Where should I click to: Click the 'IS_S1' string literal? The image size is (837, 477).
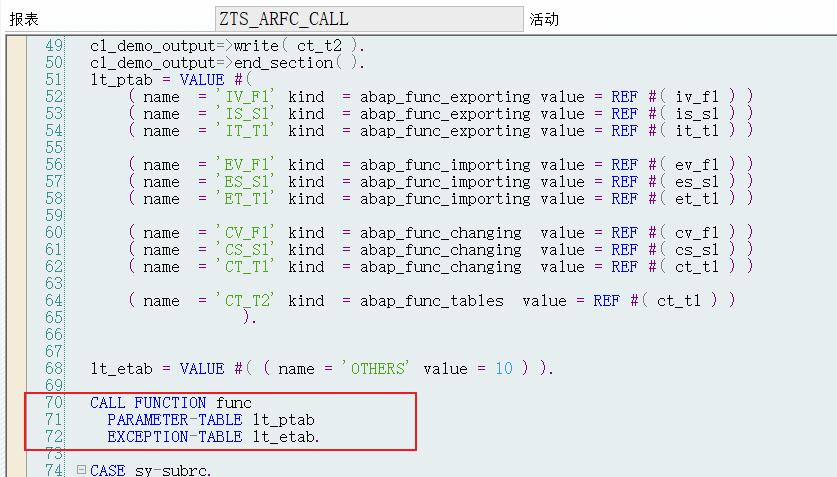coord(246,114)
